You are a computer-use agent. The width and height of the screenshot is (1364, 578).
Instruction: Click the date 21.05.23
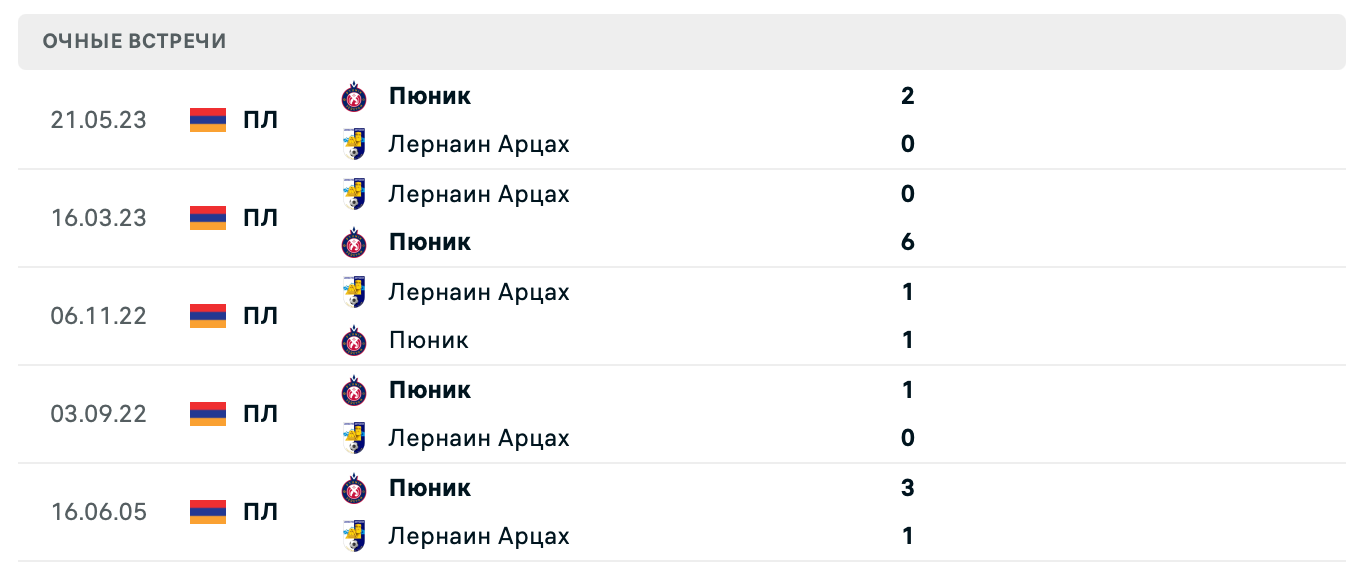[99, 119]
